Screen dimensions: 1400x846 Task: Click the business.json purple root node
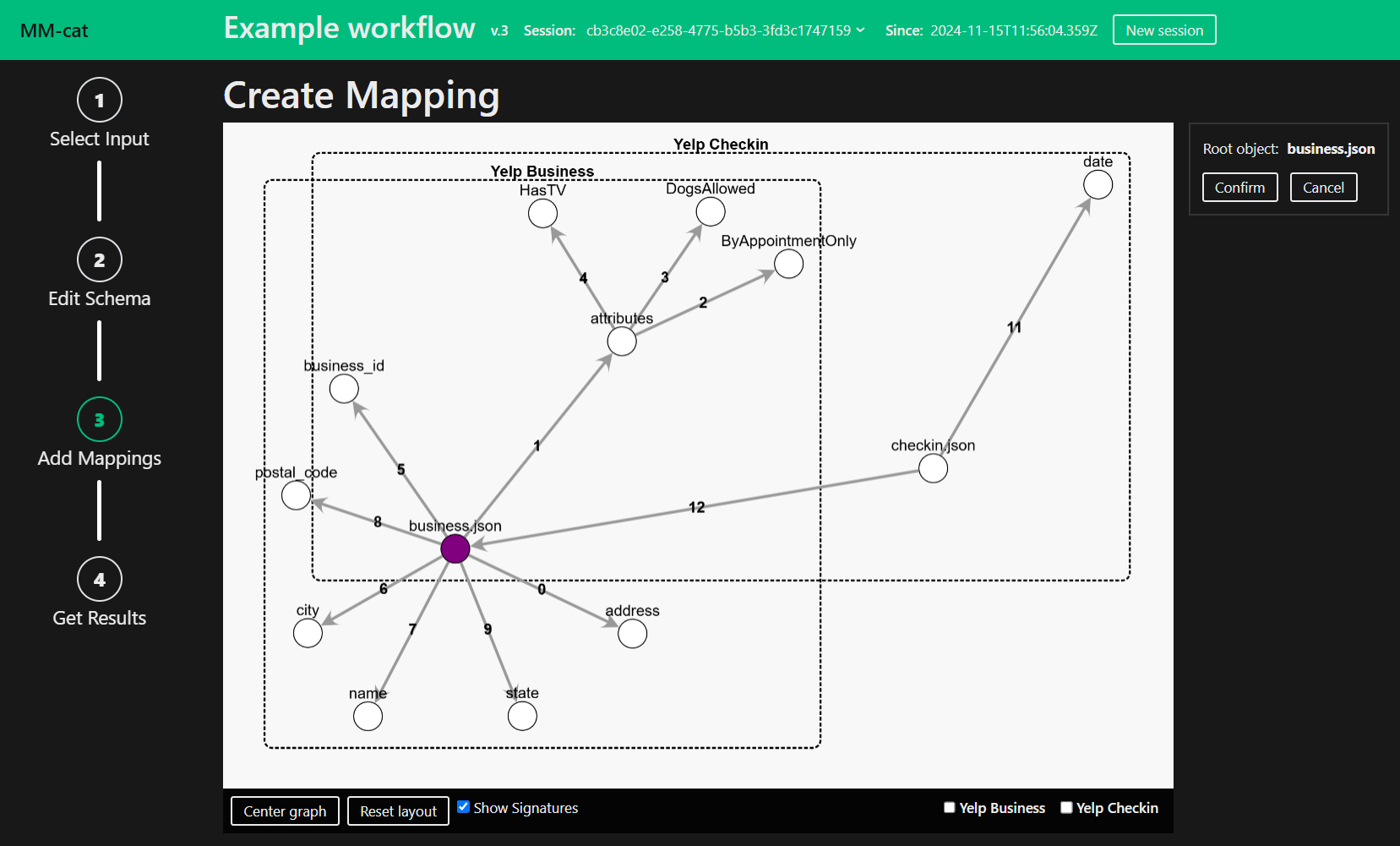[x=455, y=549]
